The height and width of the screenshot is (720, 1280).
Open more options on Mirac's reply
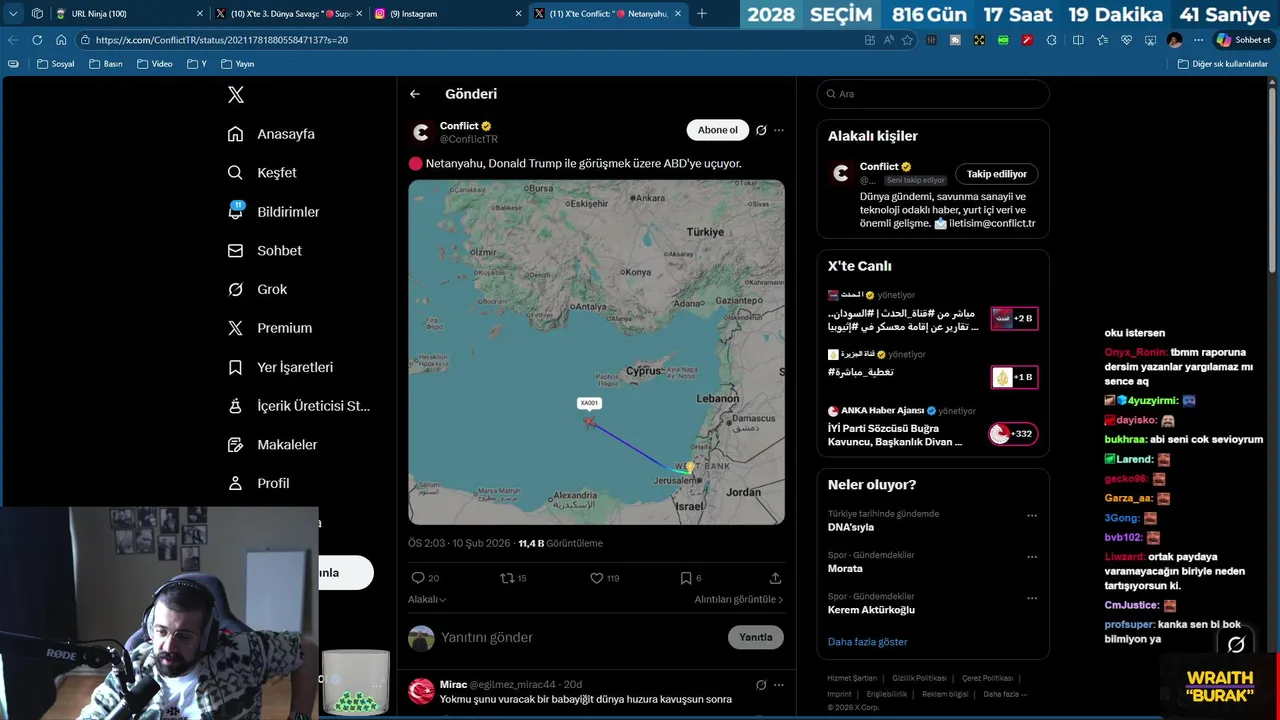779,685
